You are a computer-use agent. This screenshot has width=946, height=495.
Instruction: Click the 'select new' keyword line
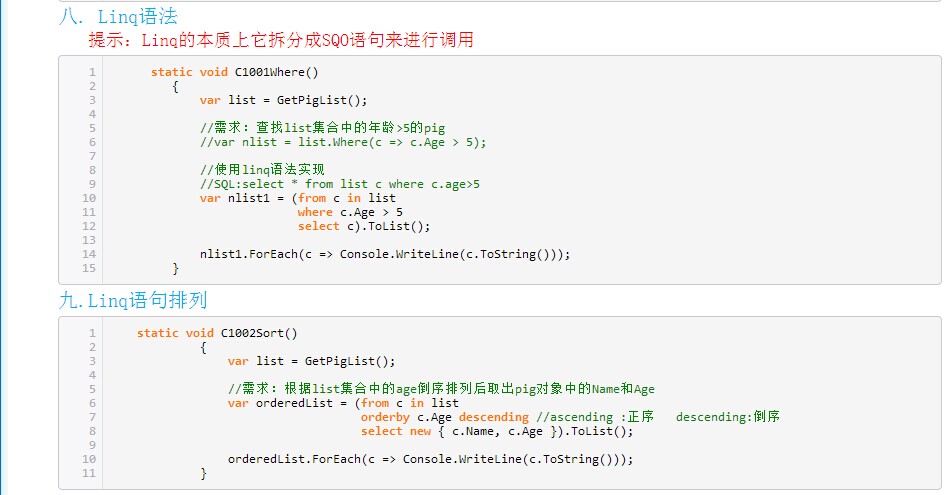click(396, 431)
